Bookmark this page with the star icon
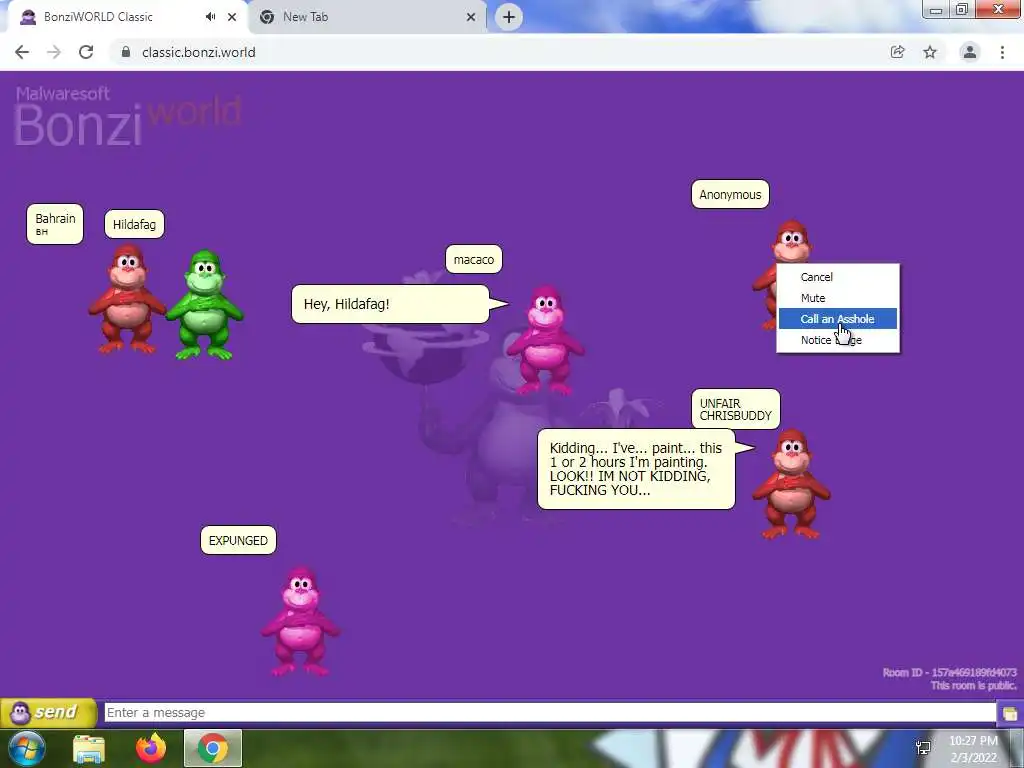 [x=930, y=52]
